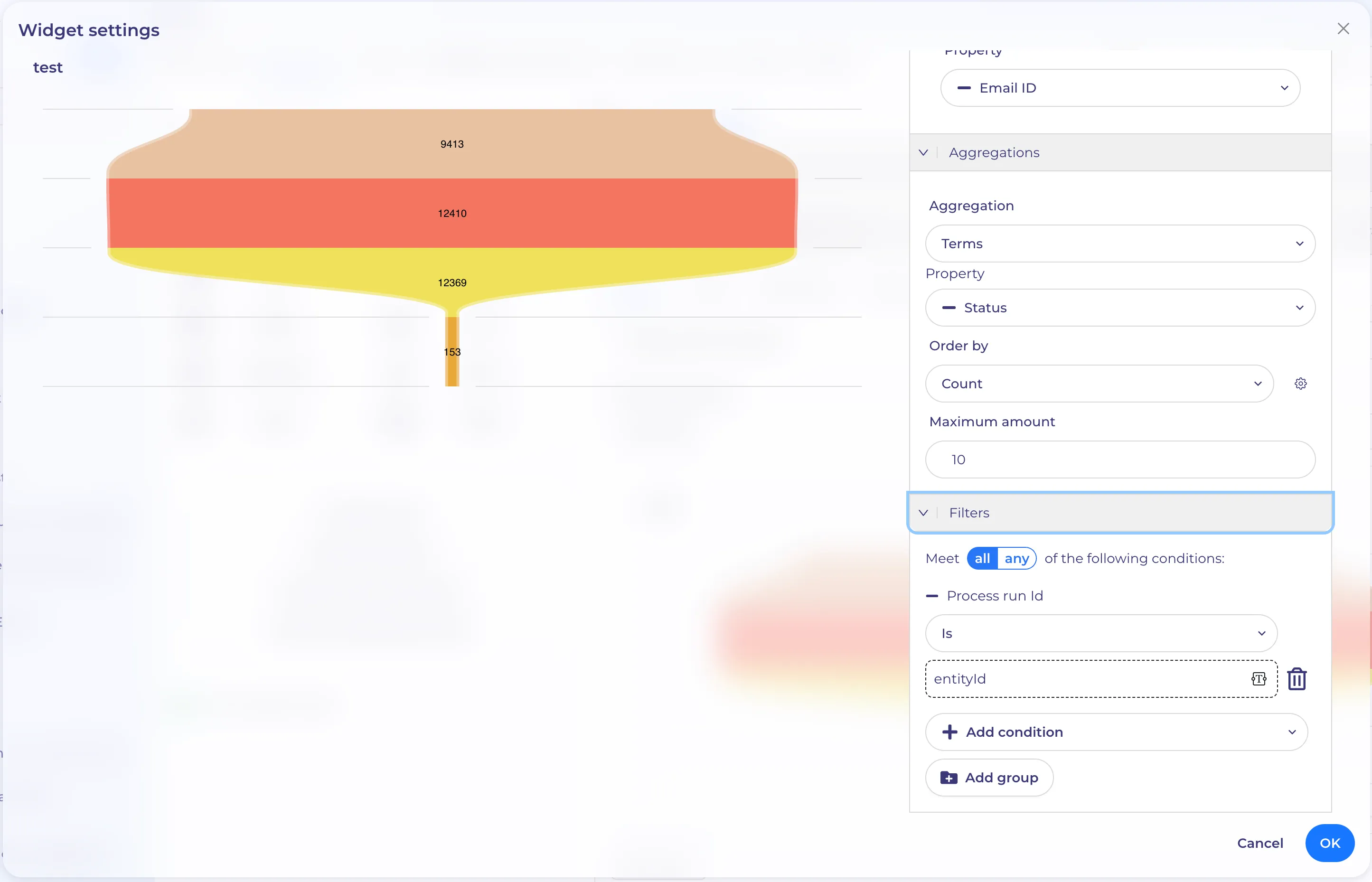Open the Count order-by dropdown
This screenshot has height=882, width=1372.
click(x=1099, y=384)
